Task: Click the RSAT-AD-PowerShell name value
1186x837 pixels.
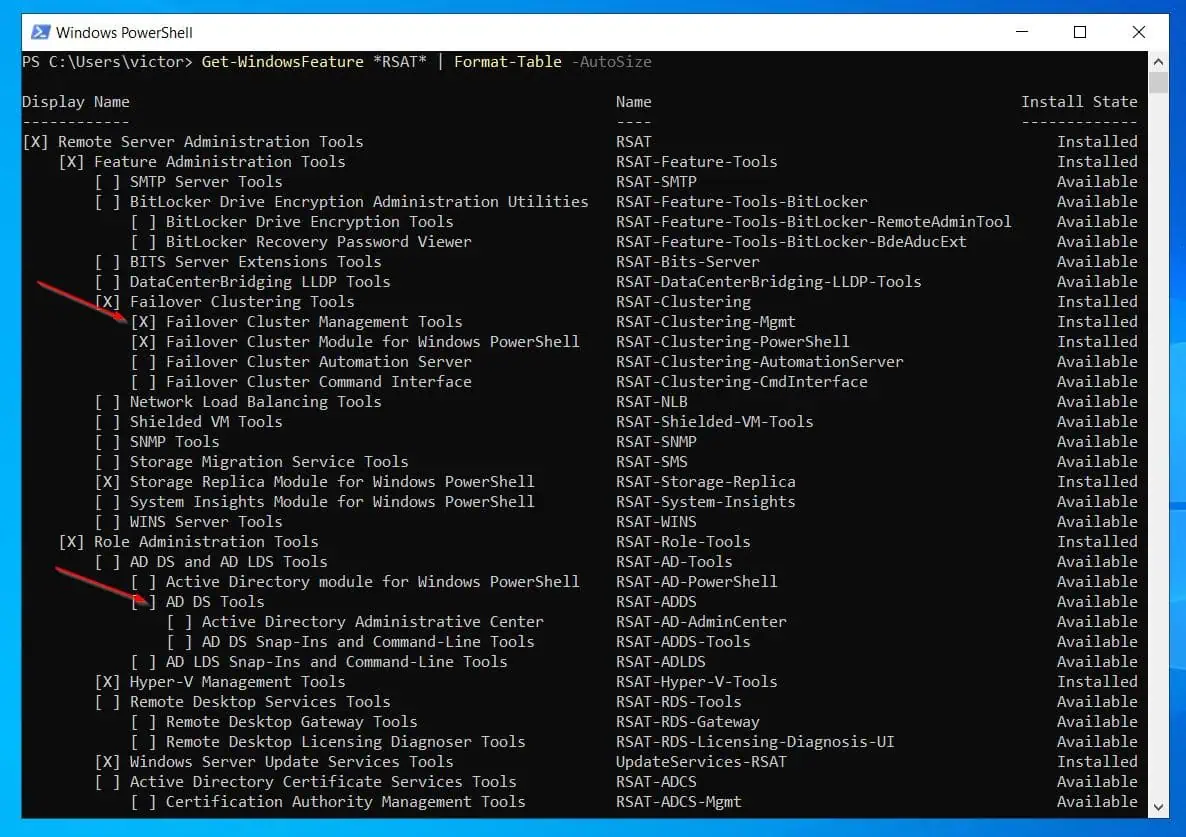Action: pos(697,582)
